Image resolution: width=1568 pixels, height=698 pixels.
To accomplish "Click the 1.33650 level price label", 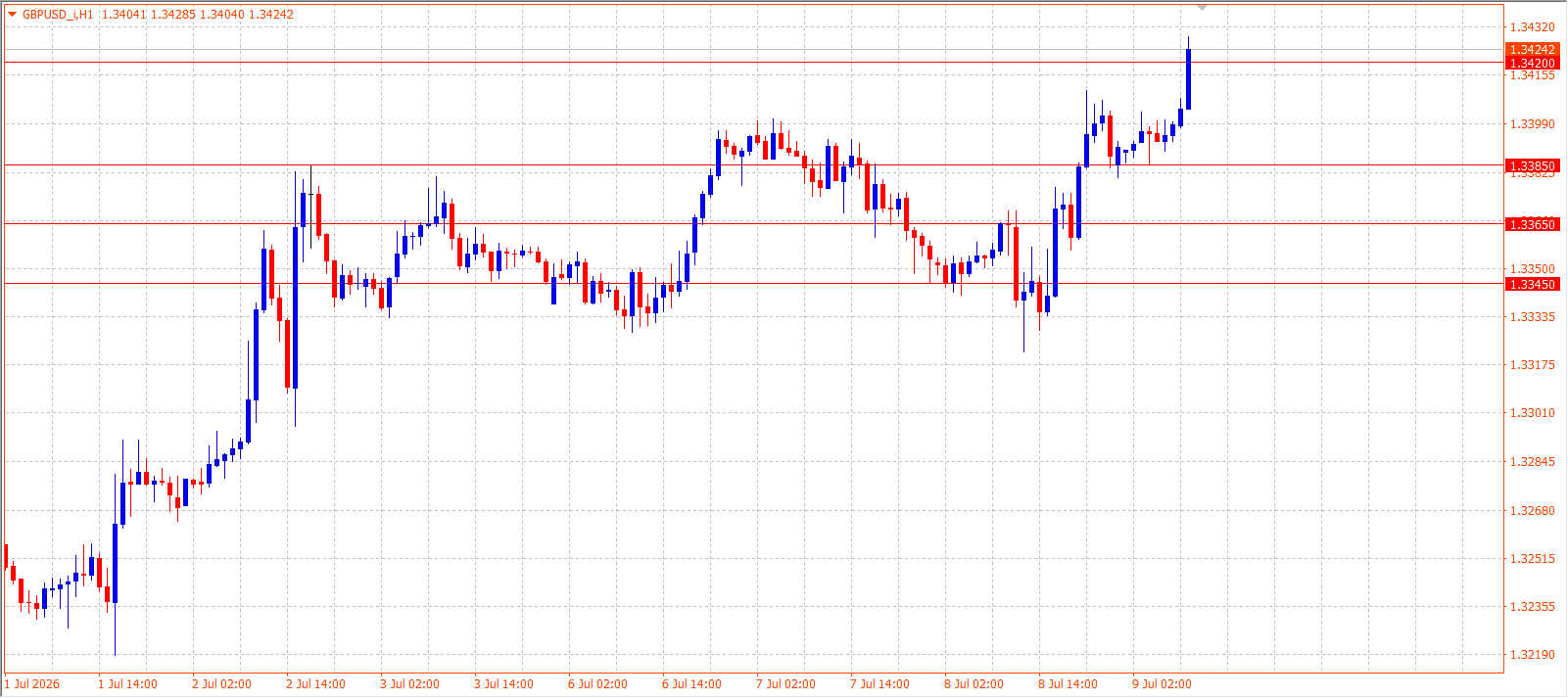I will [1532, 224].
